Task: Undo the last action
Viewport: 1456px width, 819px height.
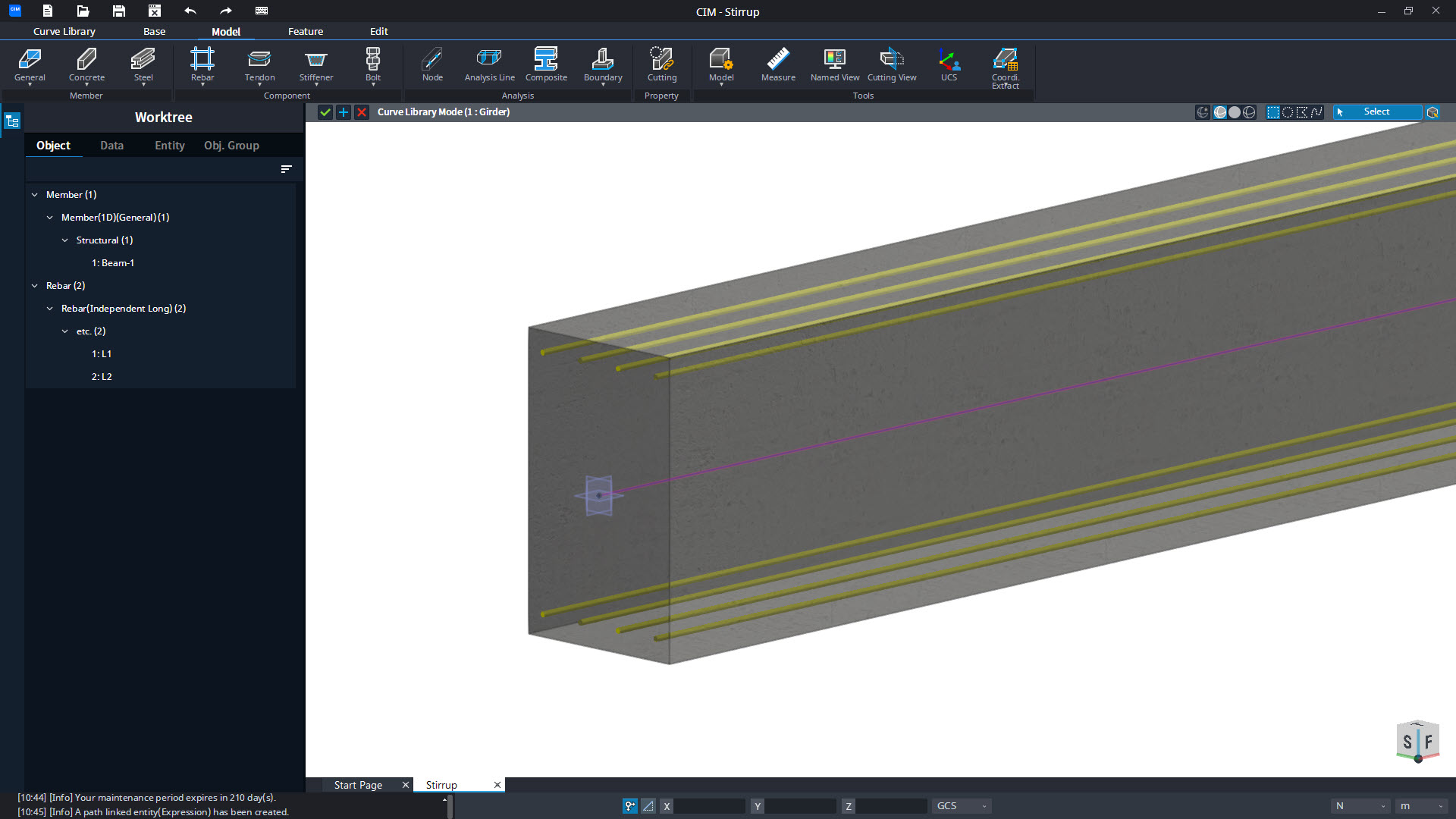Action: (190, 11)
